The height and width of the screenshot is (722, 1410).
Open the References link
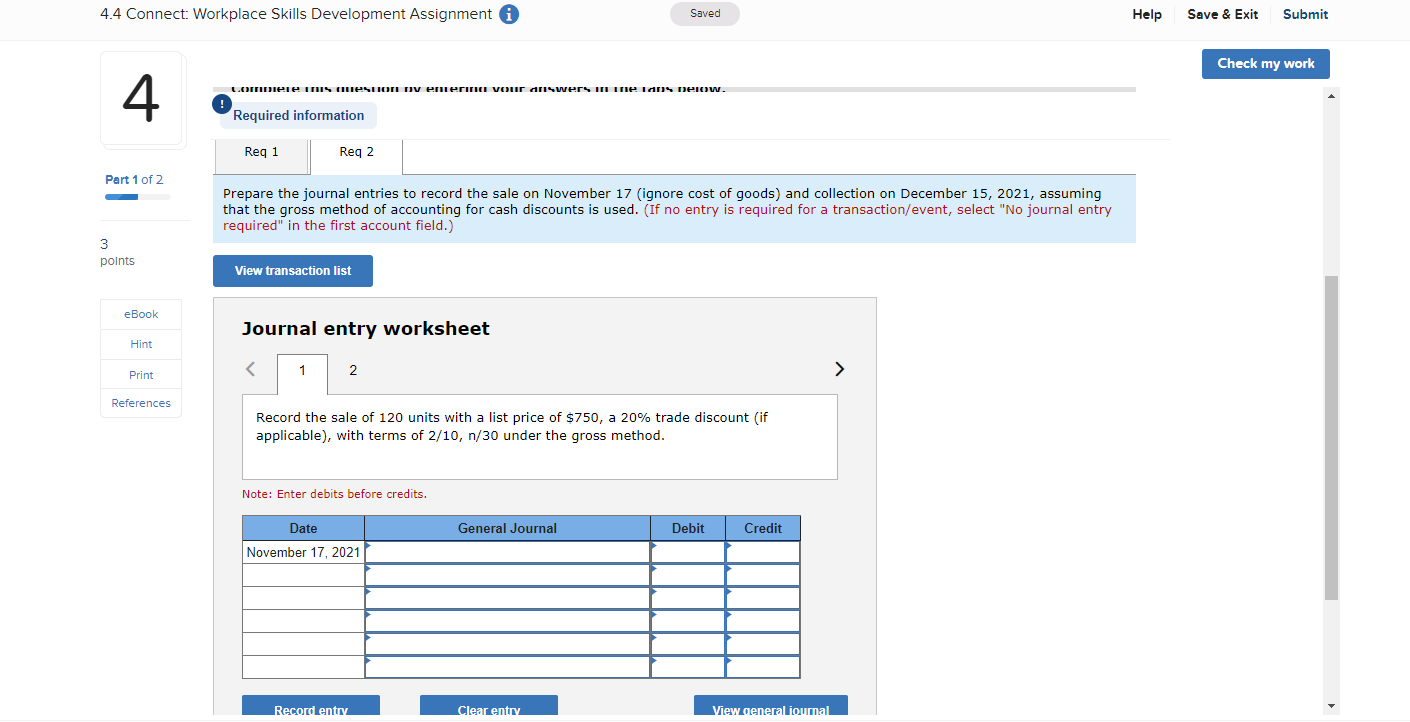coord(141,403)
